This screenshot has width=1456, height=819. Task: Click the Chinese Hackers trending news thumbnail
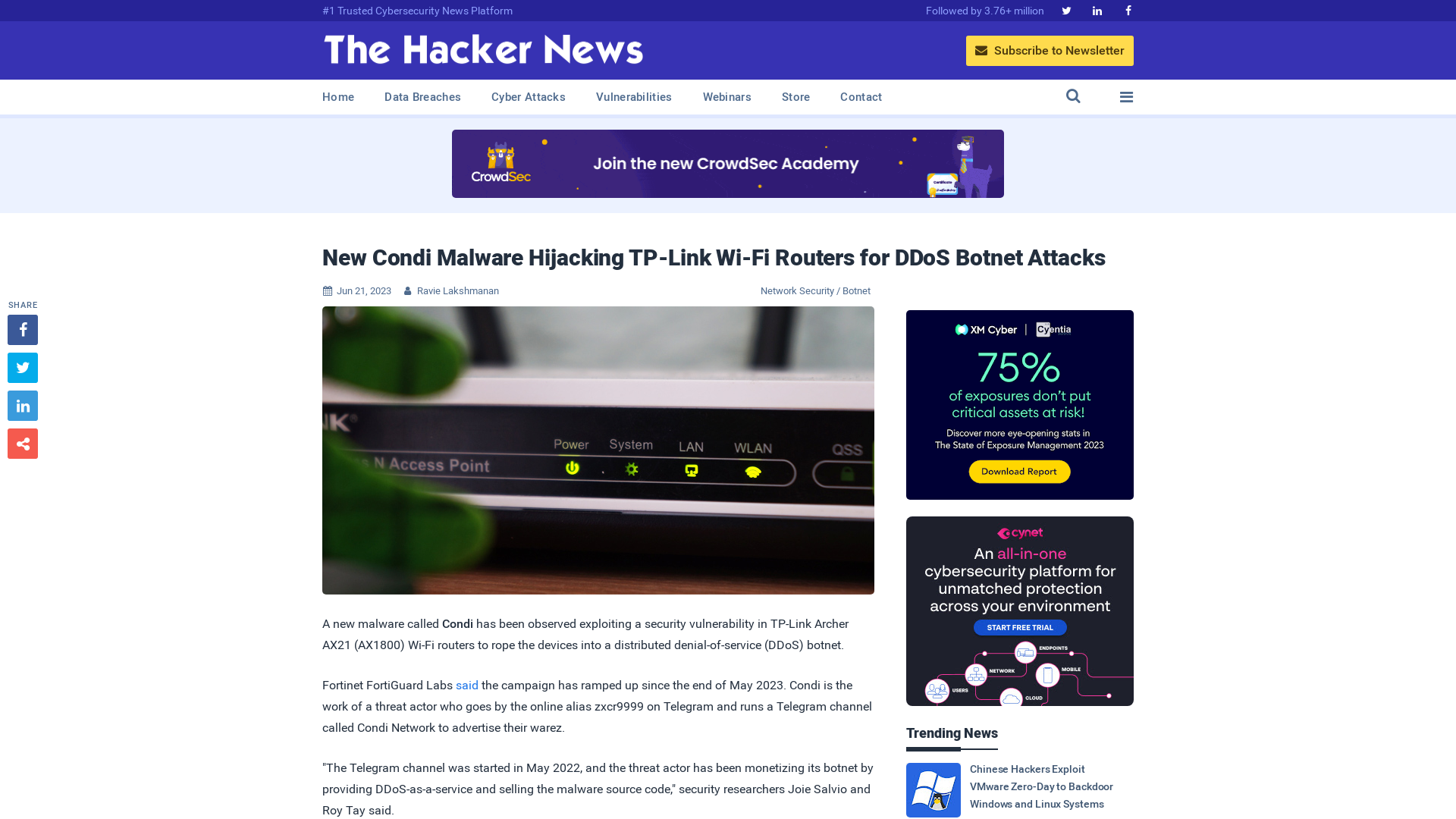tap(932, 789)
